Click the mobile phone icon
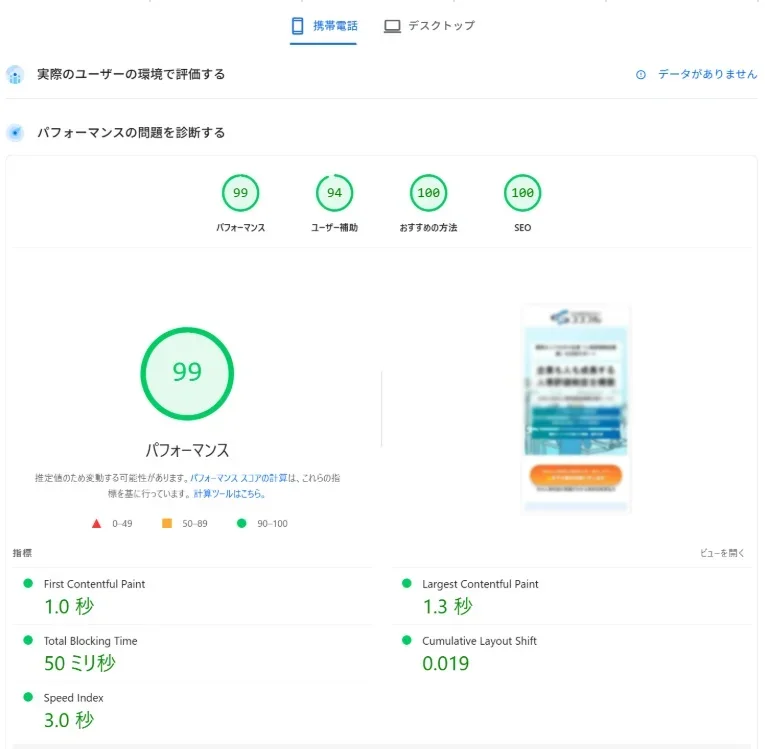The height and width of the screenshot is (749, 765). coord(297,26)
